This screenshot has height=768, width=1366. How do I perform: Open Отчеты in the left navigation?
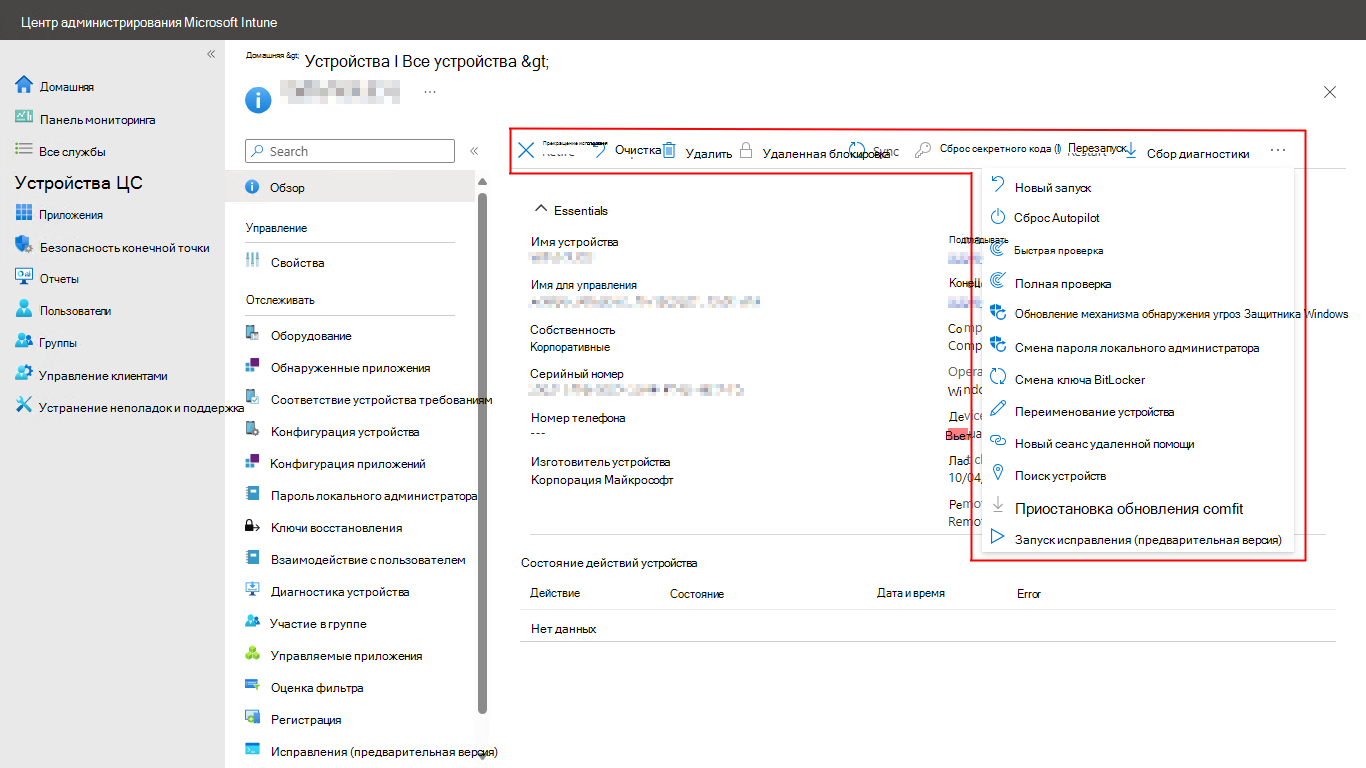coord(47,278)
